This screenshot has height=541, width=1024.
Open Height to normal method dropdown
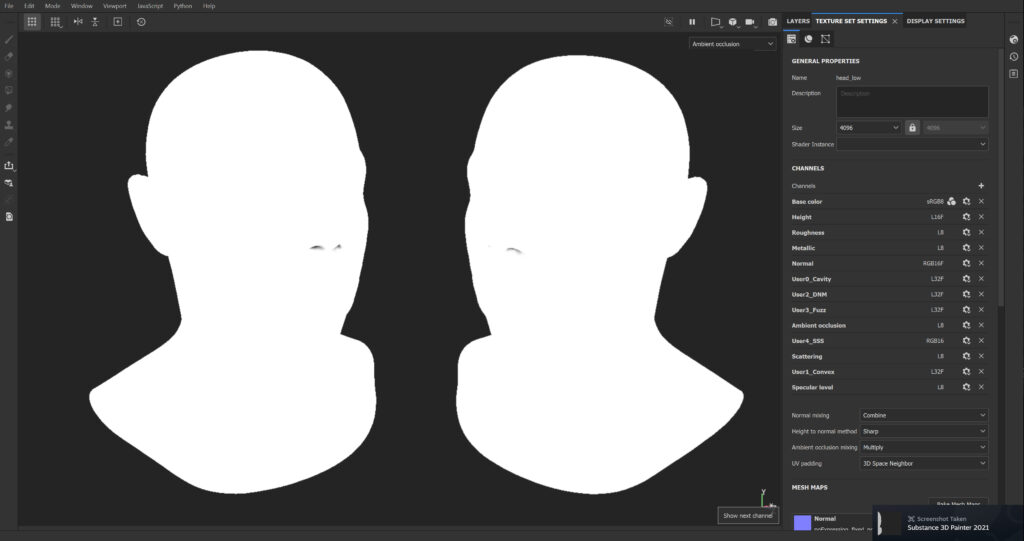(923, 431)
